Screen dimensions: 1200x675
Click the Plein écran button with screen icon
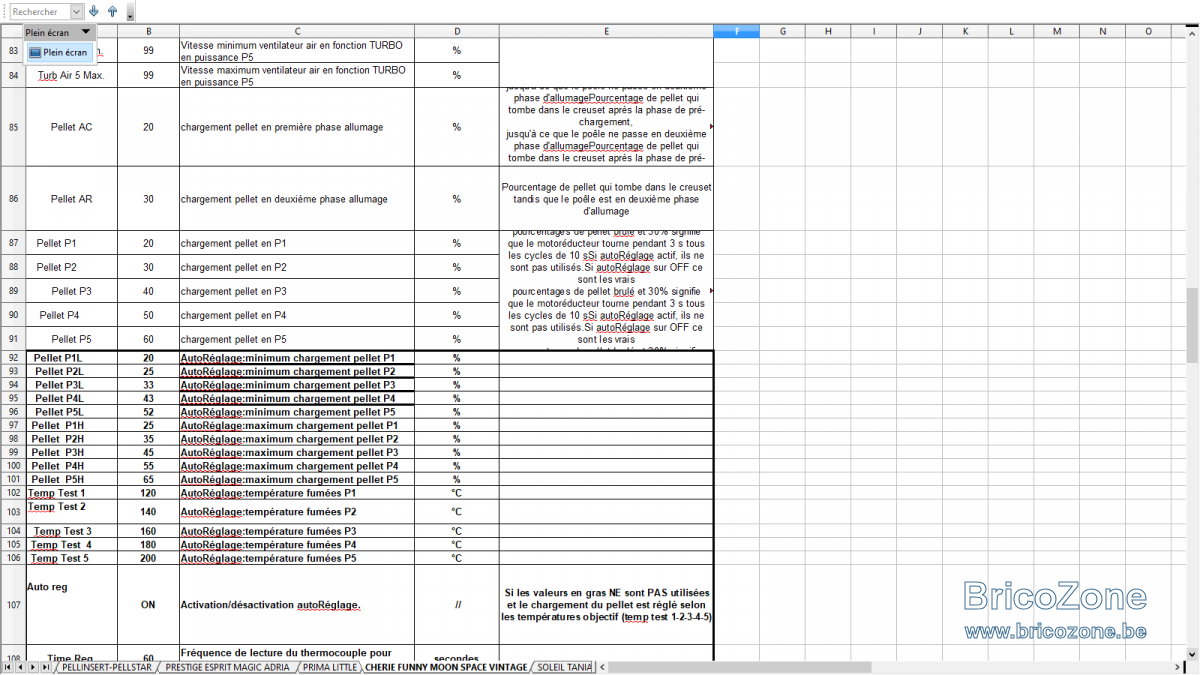[59, 53]
